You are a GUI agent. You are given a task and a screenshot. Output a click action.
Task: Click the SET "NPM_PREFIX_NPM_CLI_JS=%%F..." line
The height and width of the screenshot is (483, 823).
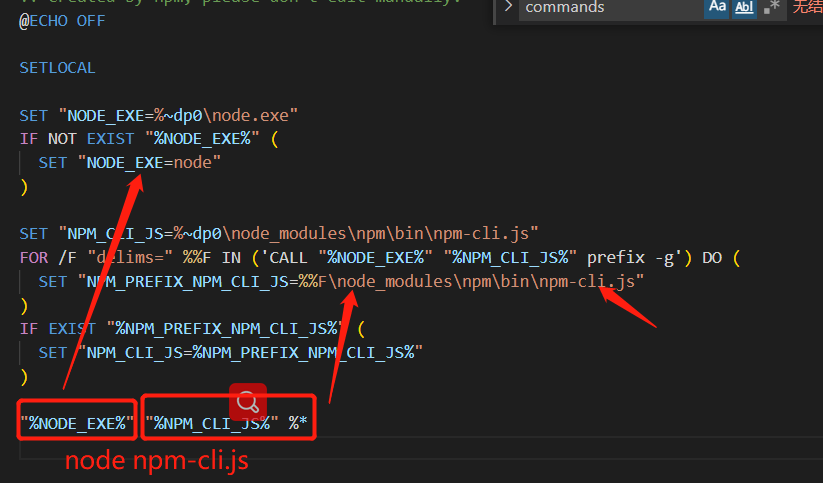click(x=341, y=281)
